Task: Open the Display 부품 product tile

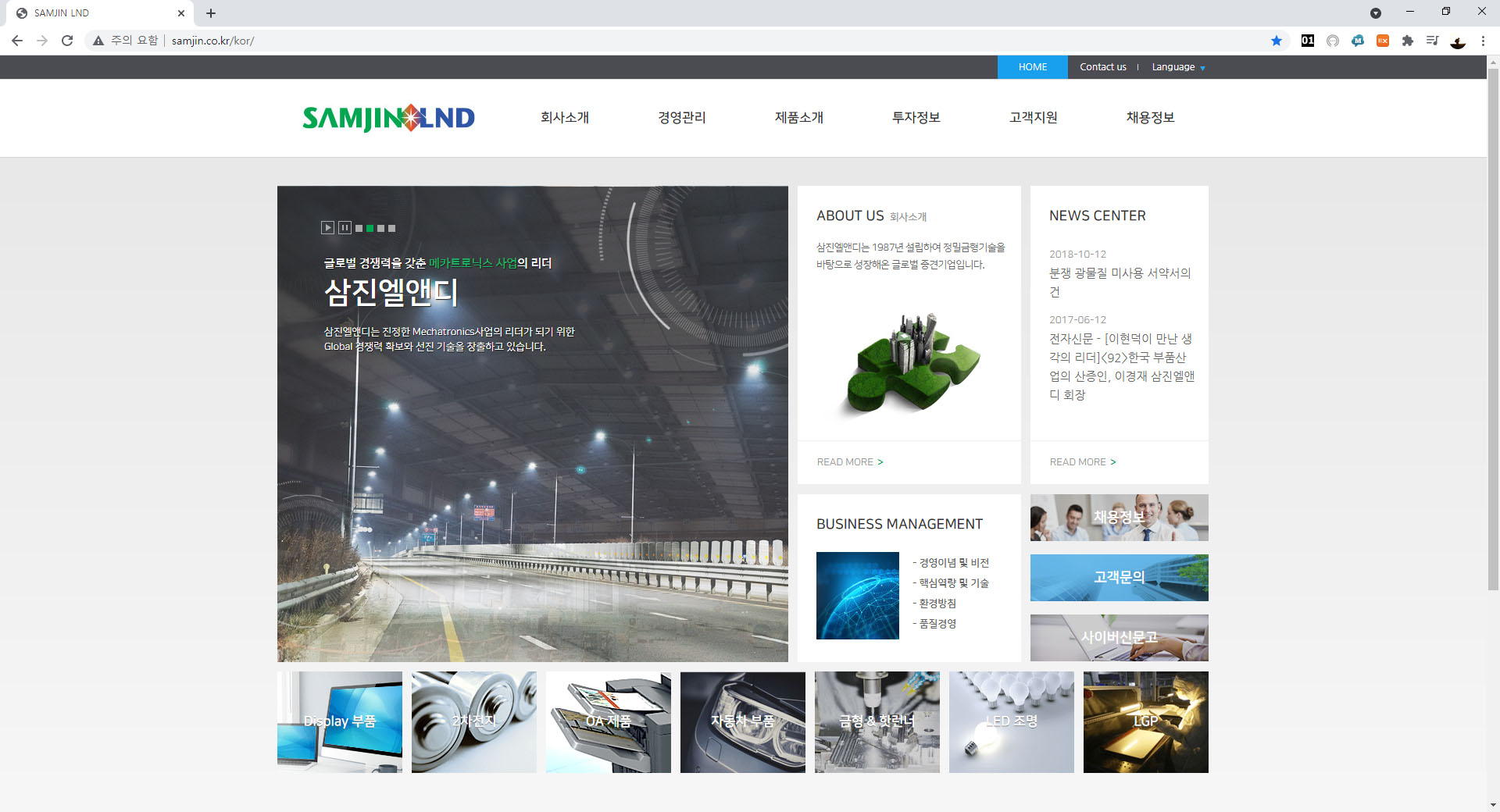Action: [340, 722]
